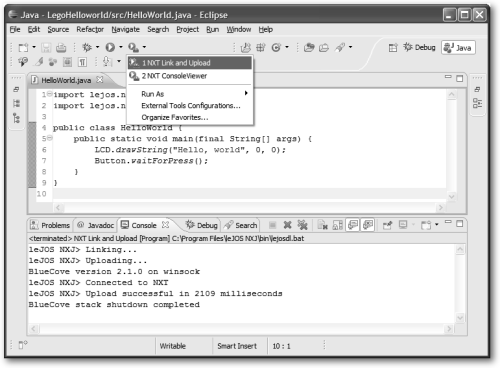
Task: Click the Print toolbar icon
Action: click(61, 48)
